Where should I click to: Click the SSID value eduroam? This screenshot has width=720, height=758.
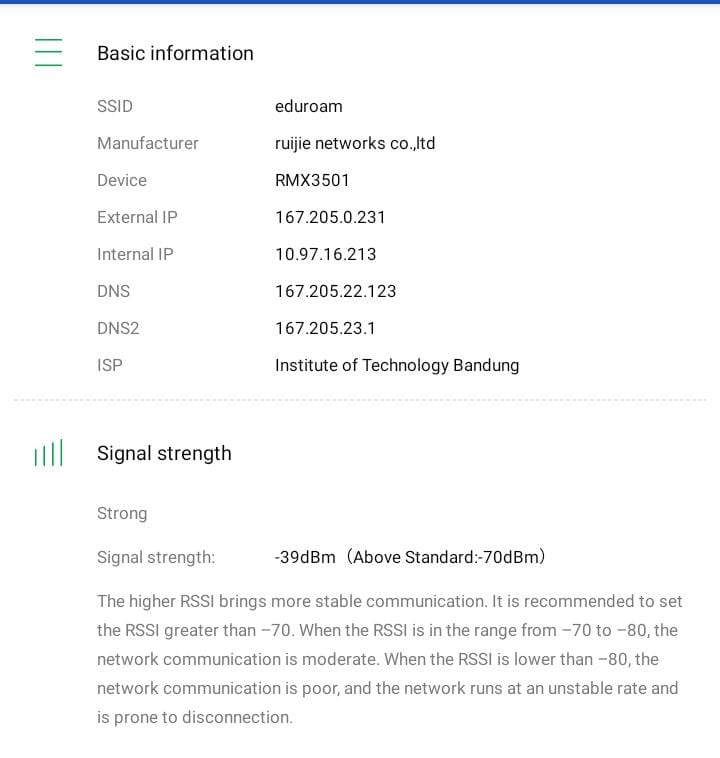308,106
